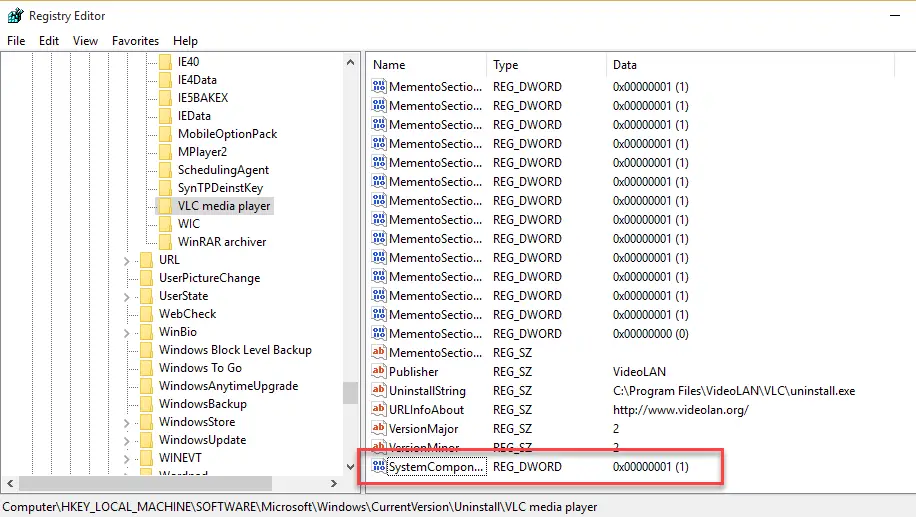
Task: Click the WinRAR archiver folder icon
Action: tap(165, 242)
